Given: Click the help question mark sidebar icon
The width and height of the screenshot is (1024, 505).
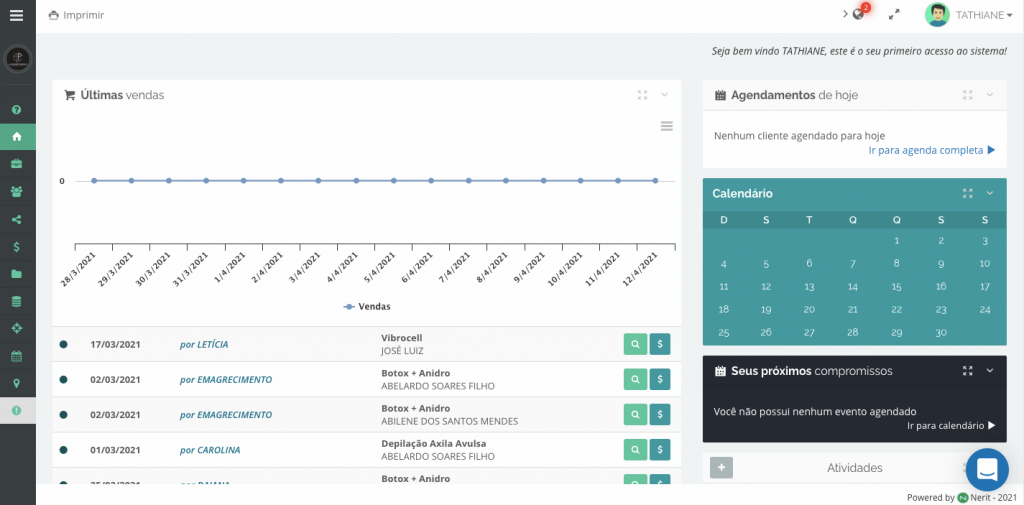Looking at the screenshot, I should (x=17, y=109).
